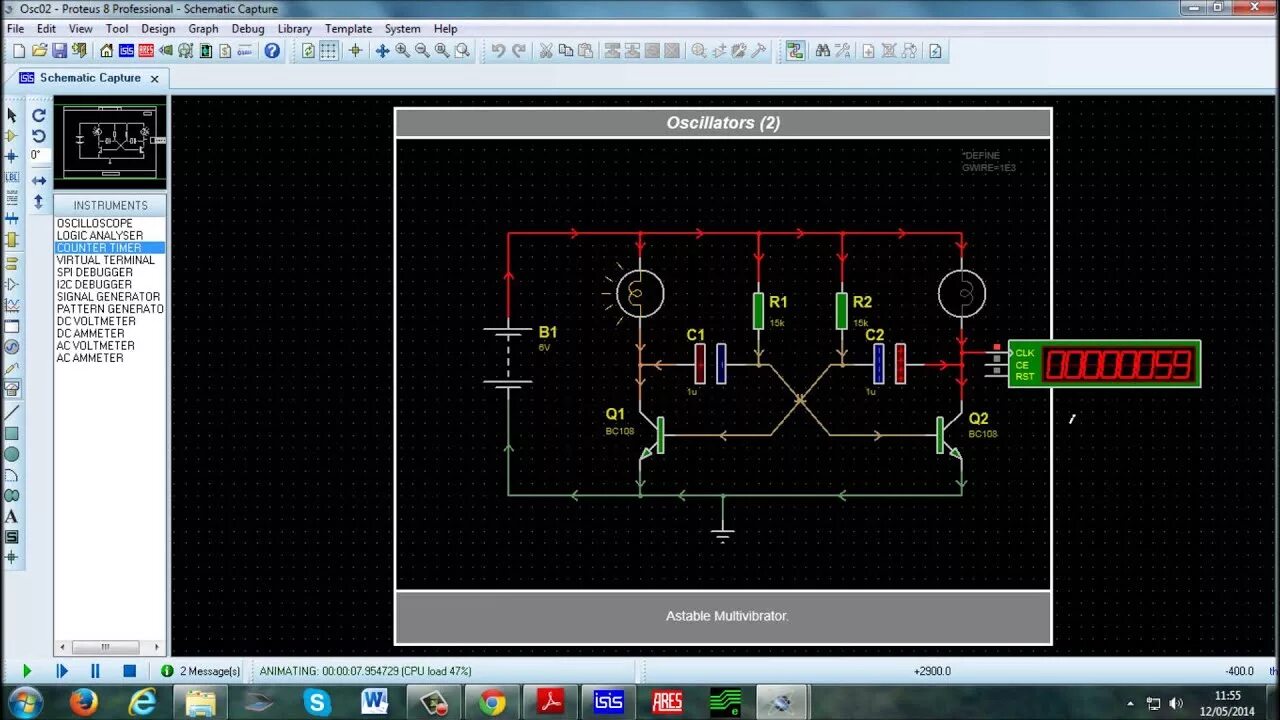Open the Debug menu
Image resolution: width=1280 pixels, height=720 pixels.
click(x=248, y=29)
